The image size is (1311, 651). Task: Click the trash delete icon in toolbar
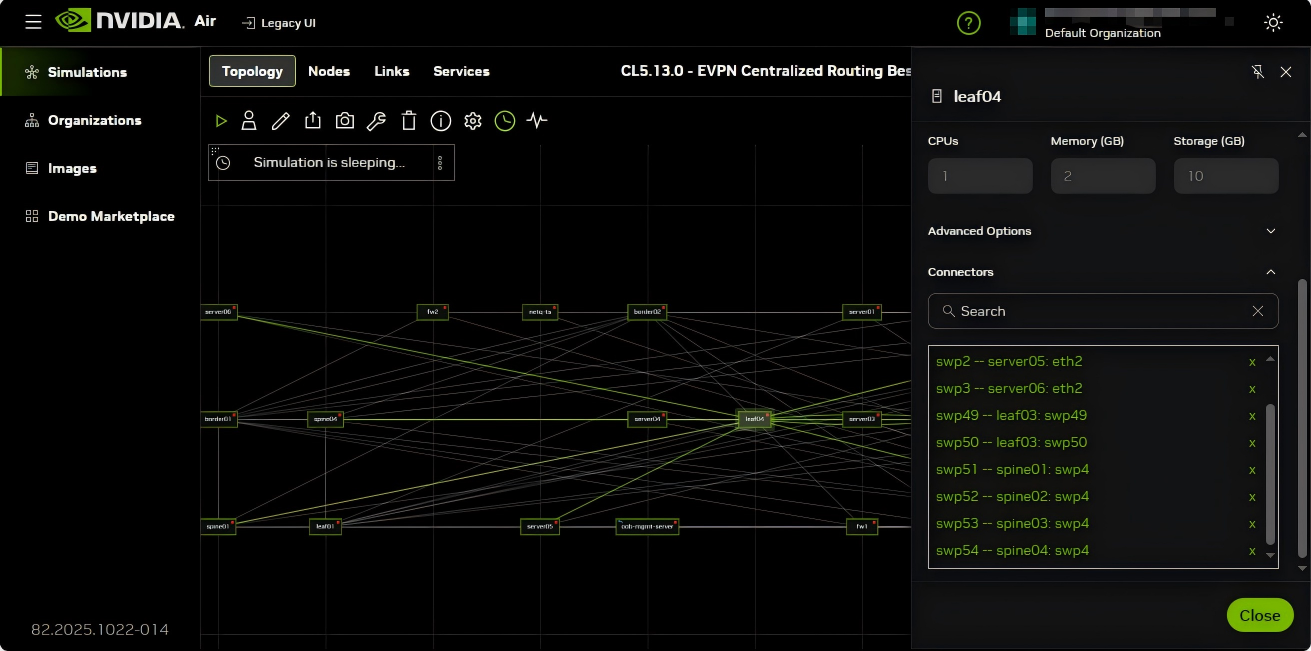pos(409,121)
